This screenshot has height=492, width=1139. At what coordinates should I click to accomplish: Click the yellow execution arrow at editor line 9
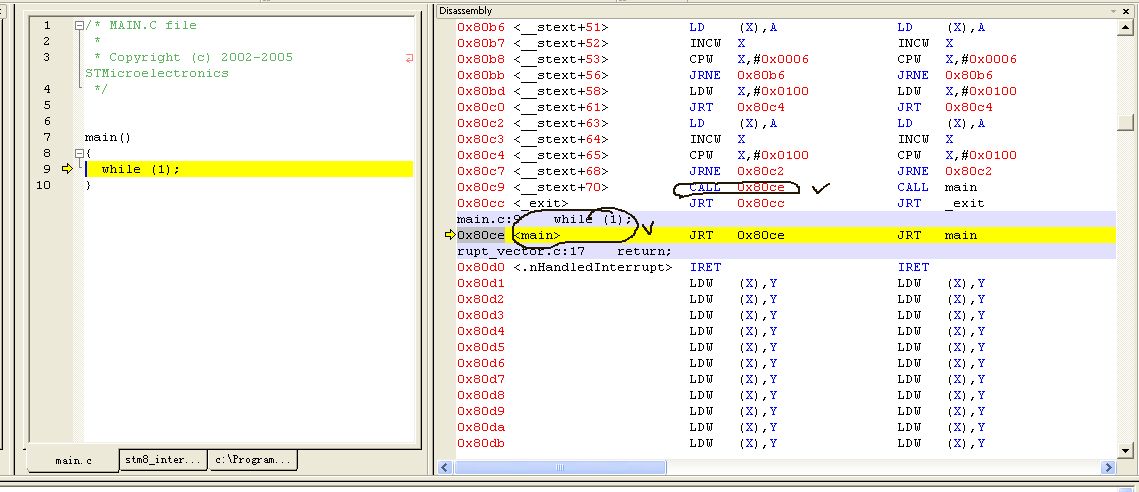[68, 169]
